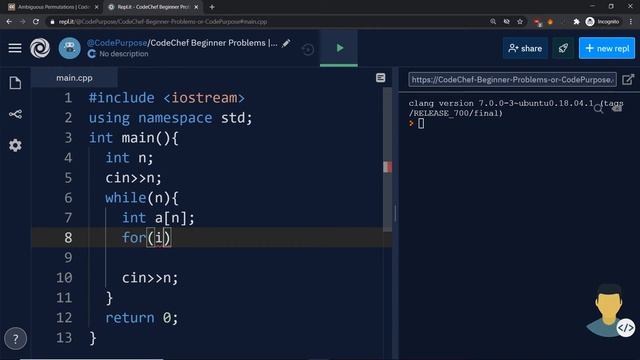Run the code with the green play button
Screen dimensions: 640x360
339,48
